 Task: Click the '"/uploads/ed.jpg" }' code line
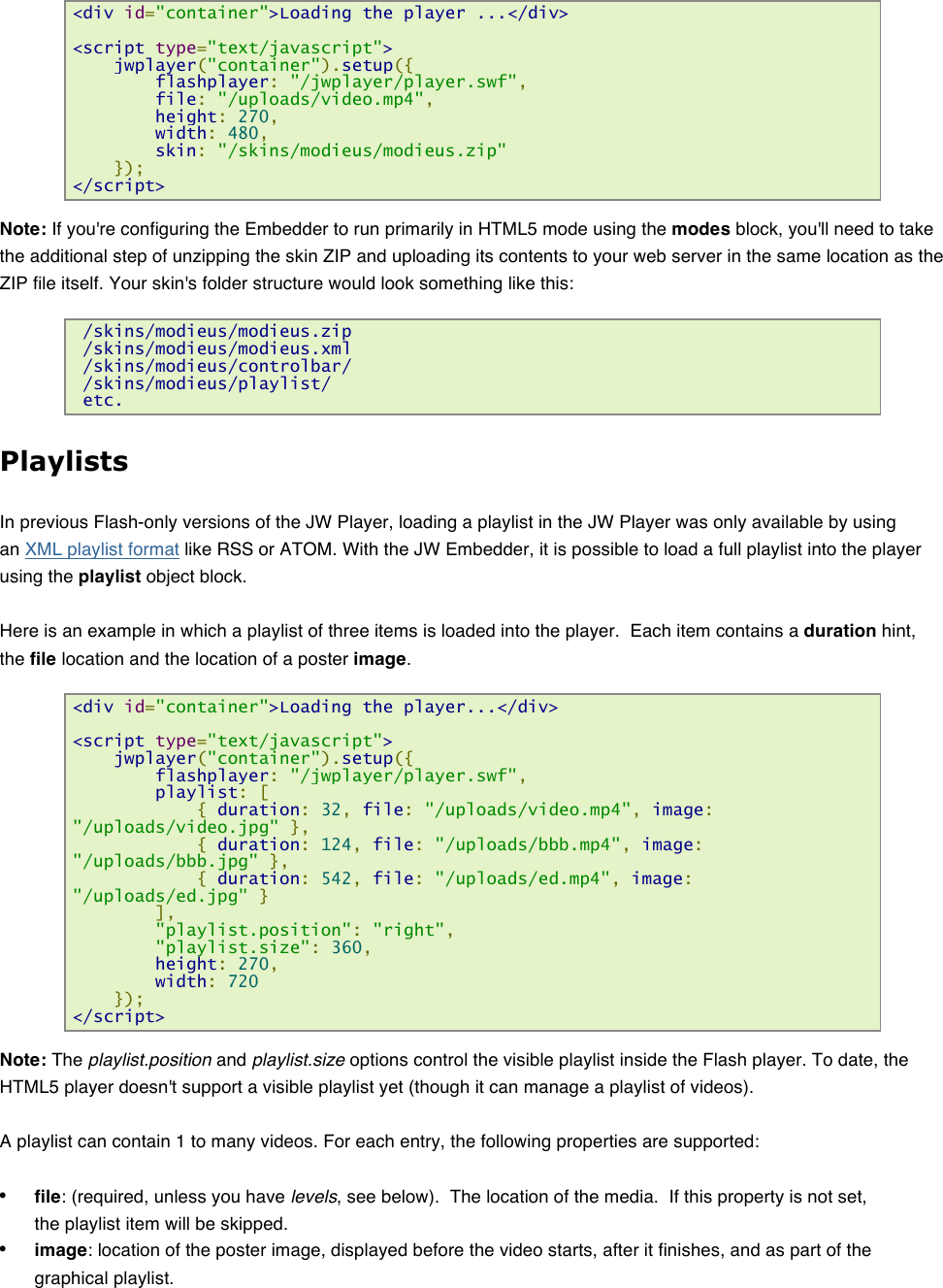171,896
